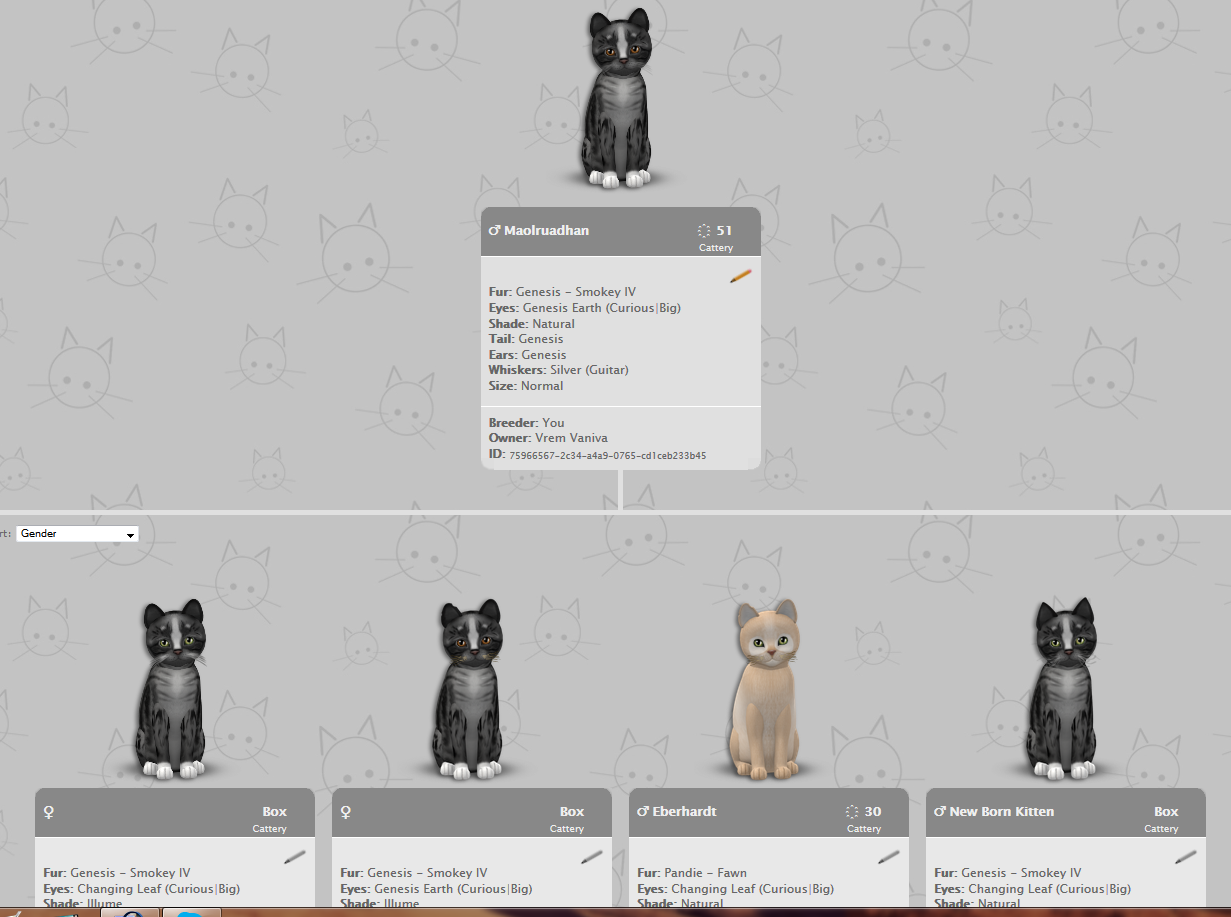1231x917 pixels.
Task: Click the male symbol beside Maolruadhan
Action: pos(494,231)
